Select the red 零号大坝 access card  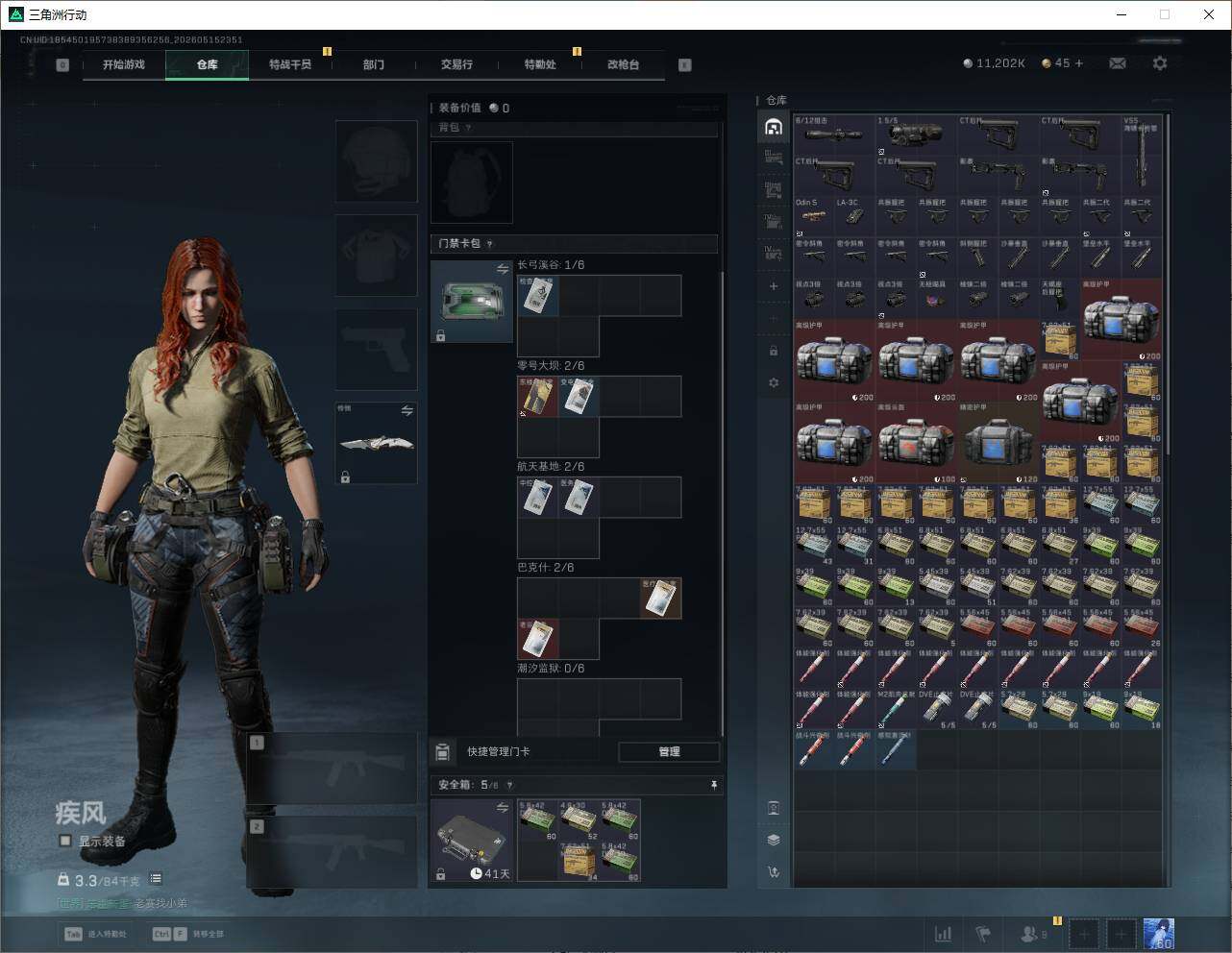coord(538,397)
